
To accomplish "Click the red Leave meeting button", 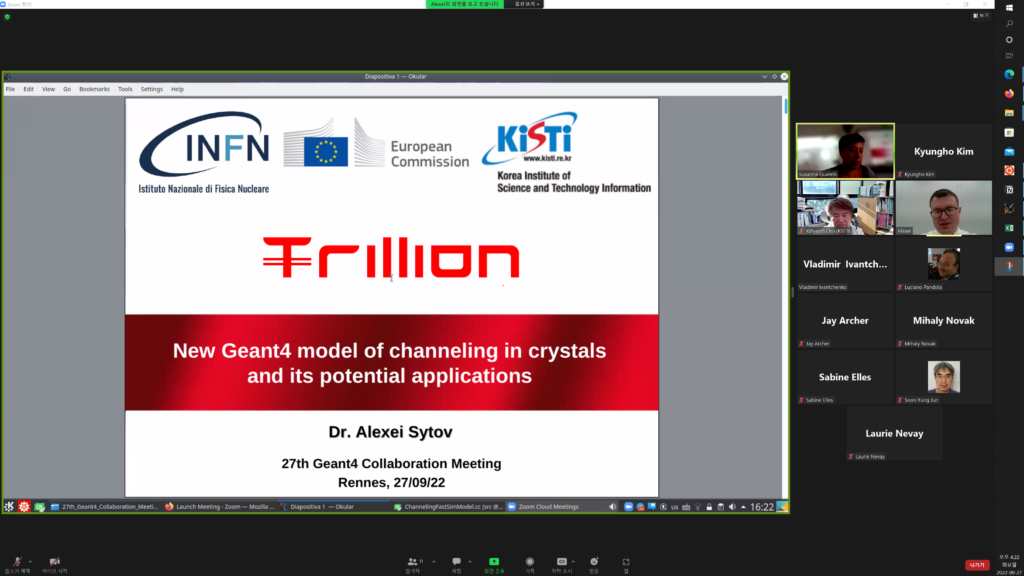I will (977, 565).
